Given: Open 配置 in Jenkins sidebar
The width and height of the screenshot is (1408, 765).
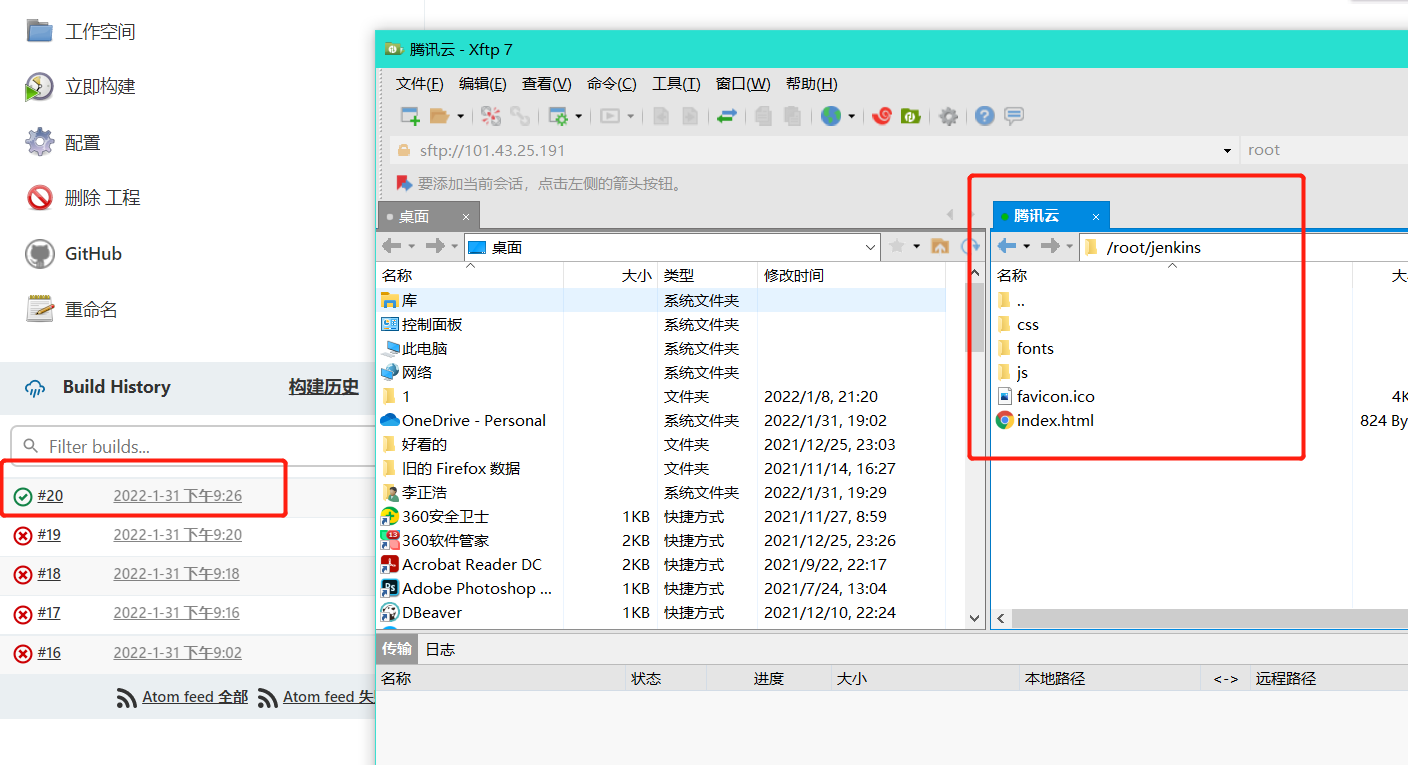Looking at the screenshot, I should [83, 143].
